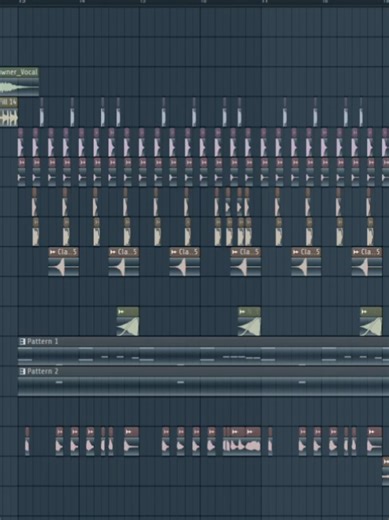Select the fourth 'Cla..5' clip from left
389x520 pixels.
(x=245, y=262)
